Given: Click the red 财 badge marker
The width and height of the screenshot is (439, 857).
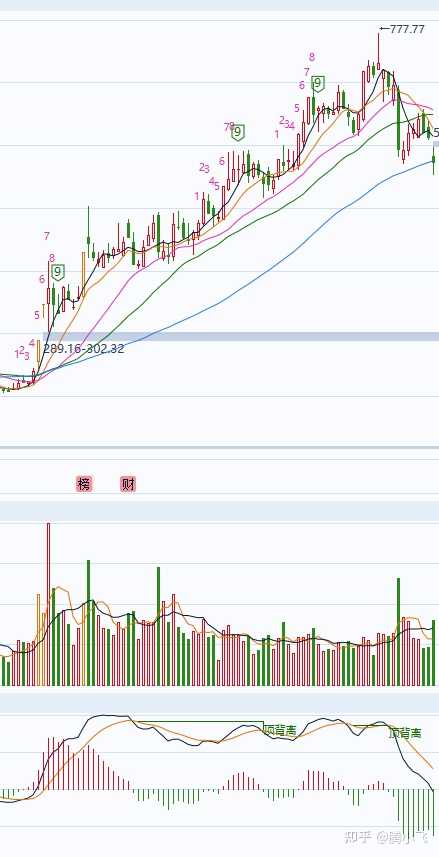Looking at the screenshot, I should [128, 484].
